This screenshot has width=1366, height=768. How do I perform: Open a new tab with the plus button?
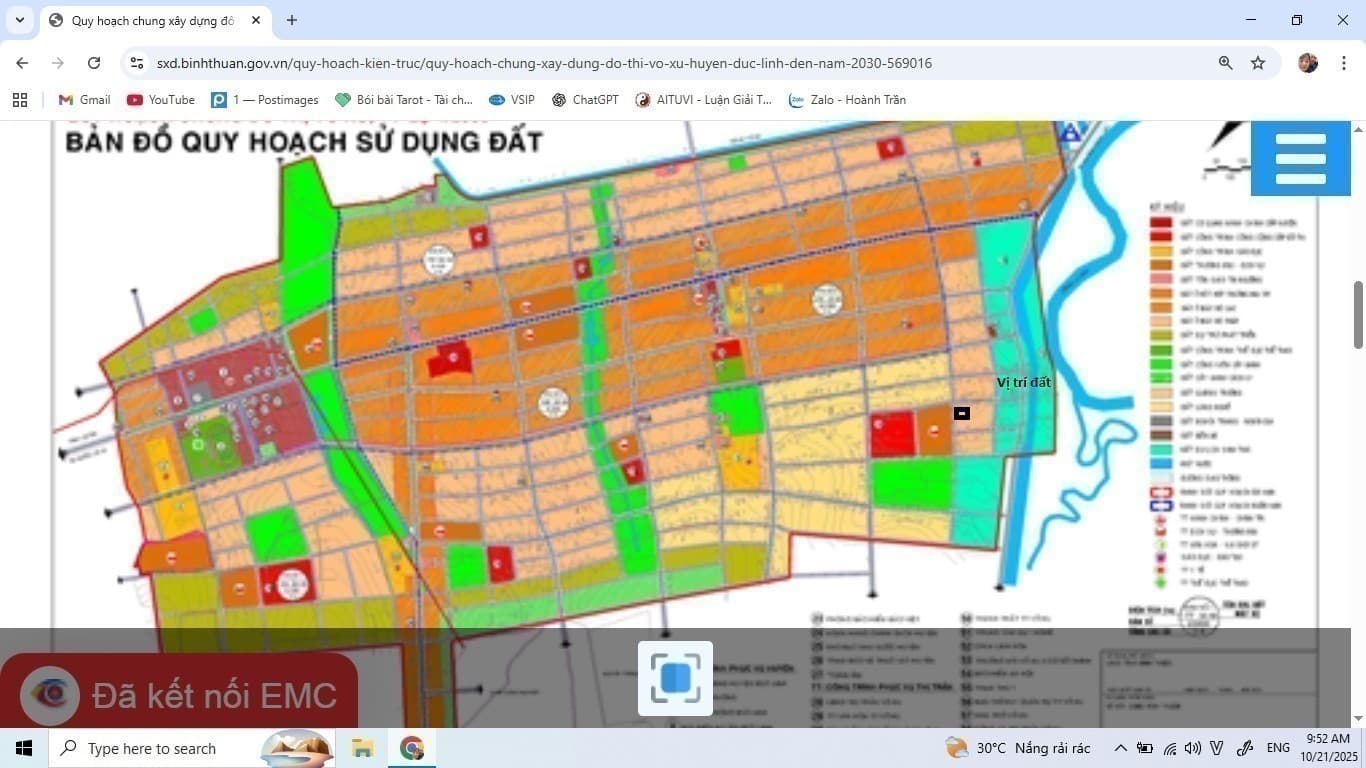point(291,20)
